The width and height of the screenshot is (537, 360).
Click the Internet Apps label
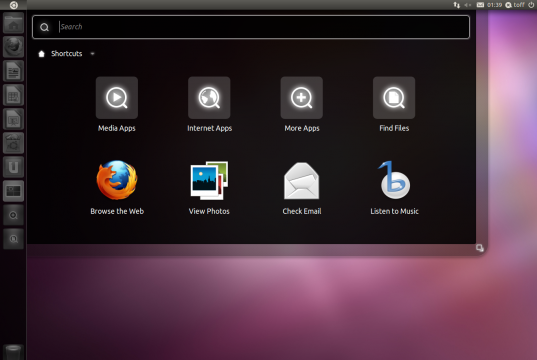pyautogui.click(x=210, y=128)
